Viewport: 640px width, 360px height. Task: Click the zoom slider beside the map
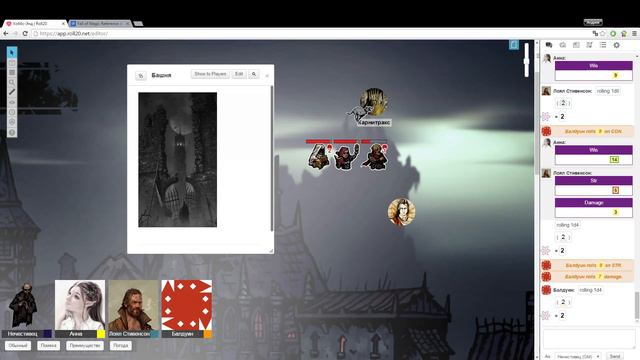(x=527, y=60)
